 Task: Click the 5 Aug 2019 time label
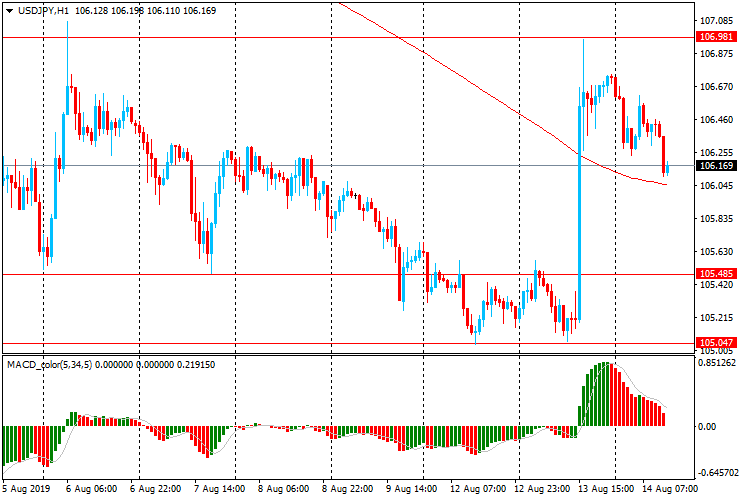pyautogui.click(x=26, y=488)
